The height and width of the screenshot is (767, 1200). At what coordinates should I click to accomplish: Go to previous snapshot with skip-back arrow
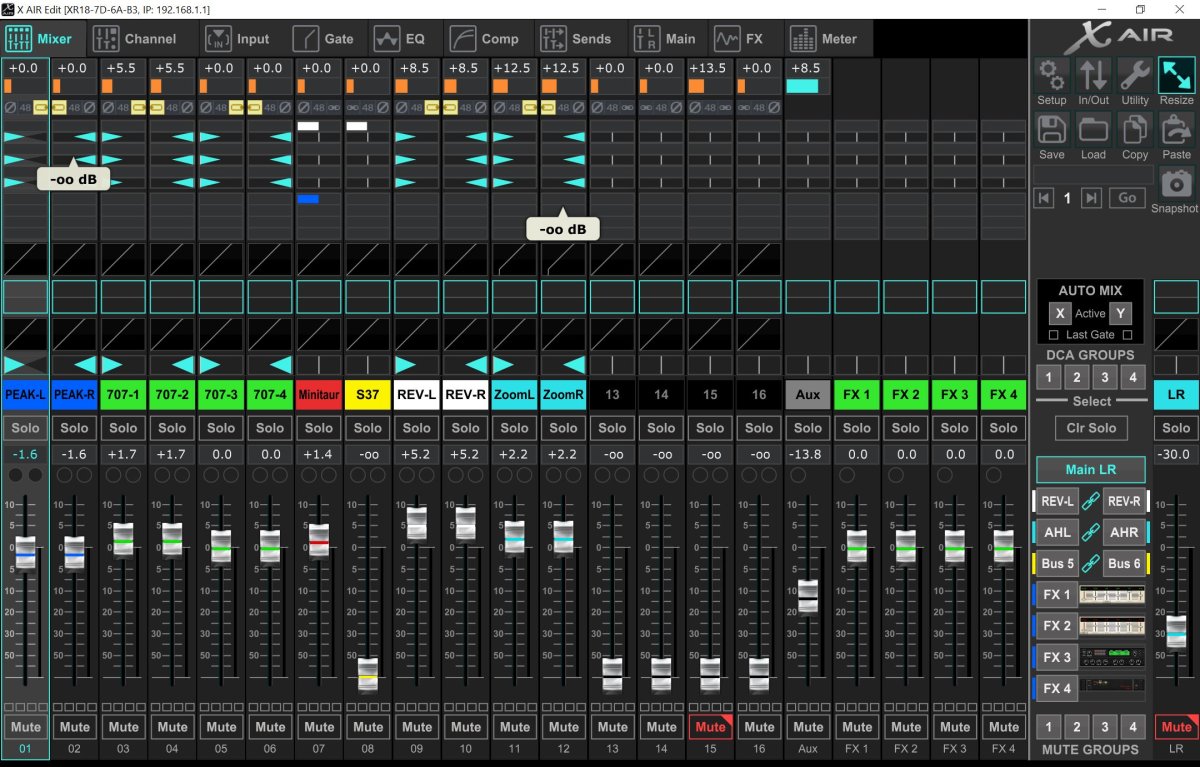[1044, 198]
